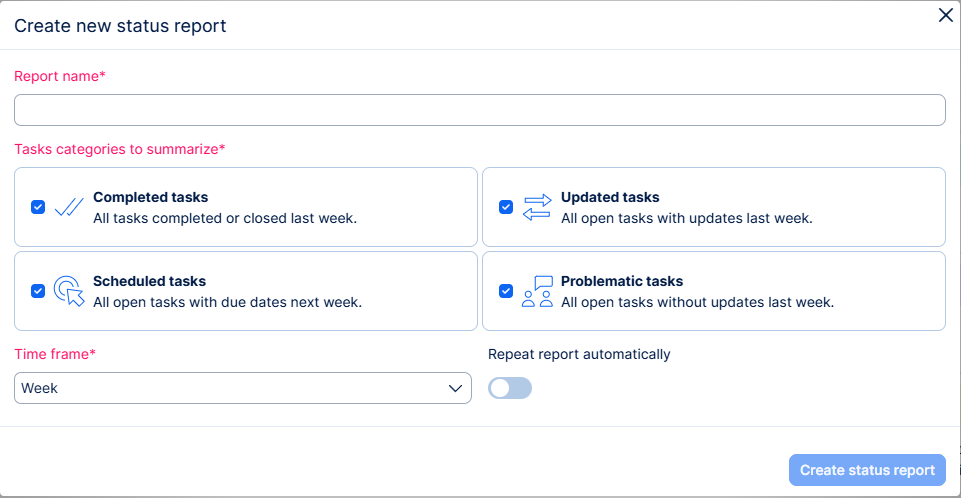Click the "Completed tasks" card title
The width and height of the screenshot is (961, 498).
tap(150, 198)
